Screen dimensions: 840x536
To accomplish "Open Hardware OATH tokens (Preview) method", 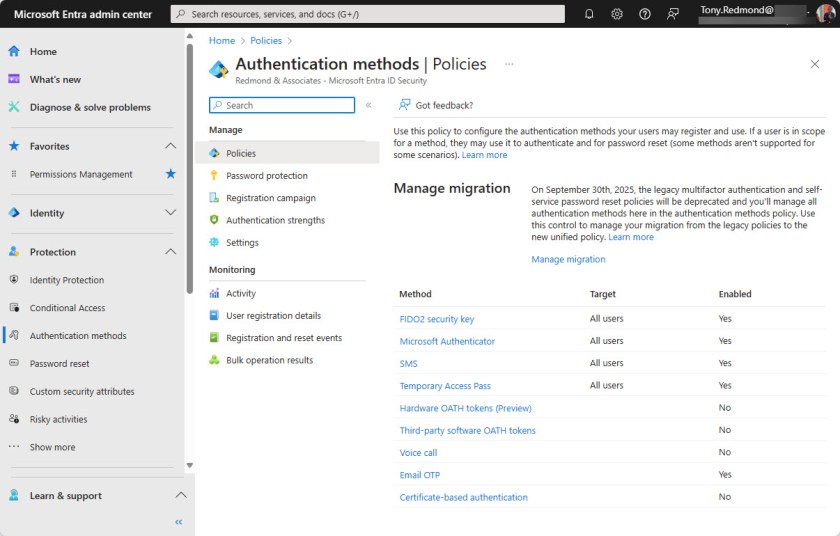I will coord(466,408).
